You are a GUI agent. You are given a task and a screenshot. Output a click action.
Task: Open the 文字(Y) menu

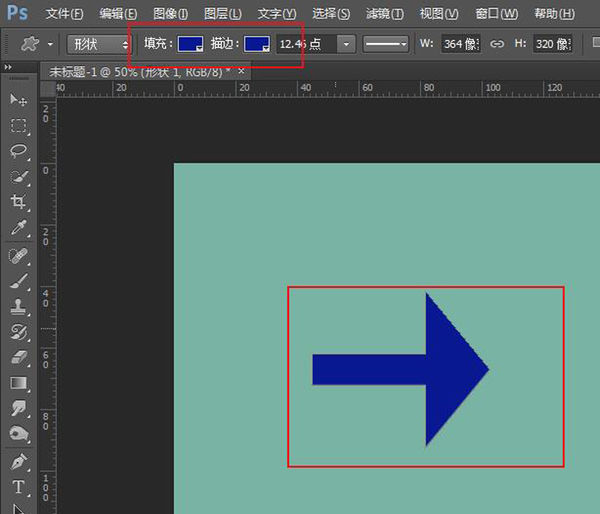(x=277, y=14)
